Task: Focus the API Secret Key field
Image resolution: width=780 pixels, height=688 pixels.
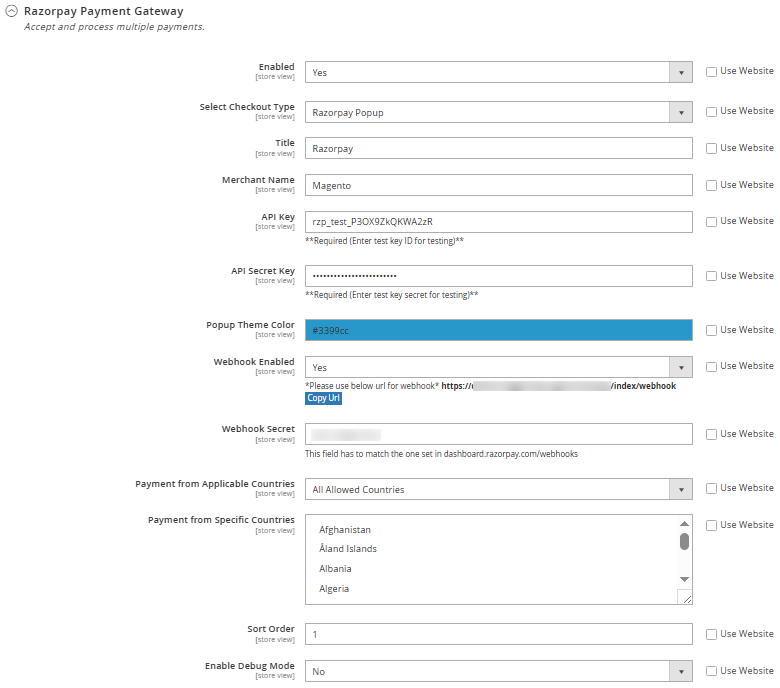Action: pos(498,276)
